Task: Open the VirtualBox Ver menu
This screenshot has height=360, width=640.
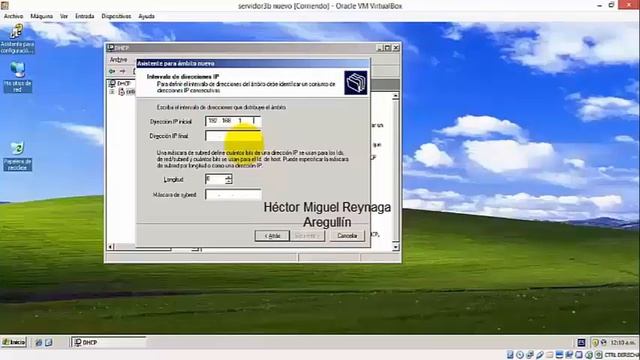Action: (64, 16)
